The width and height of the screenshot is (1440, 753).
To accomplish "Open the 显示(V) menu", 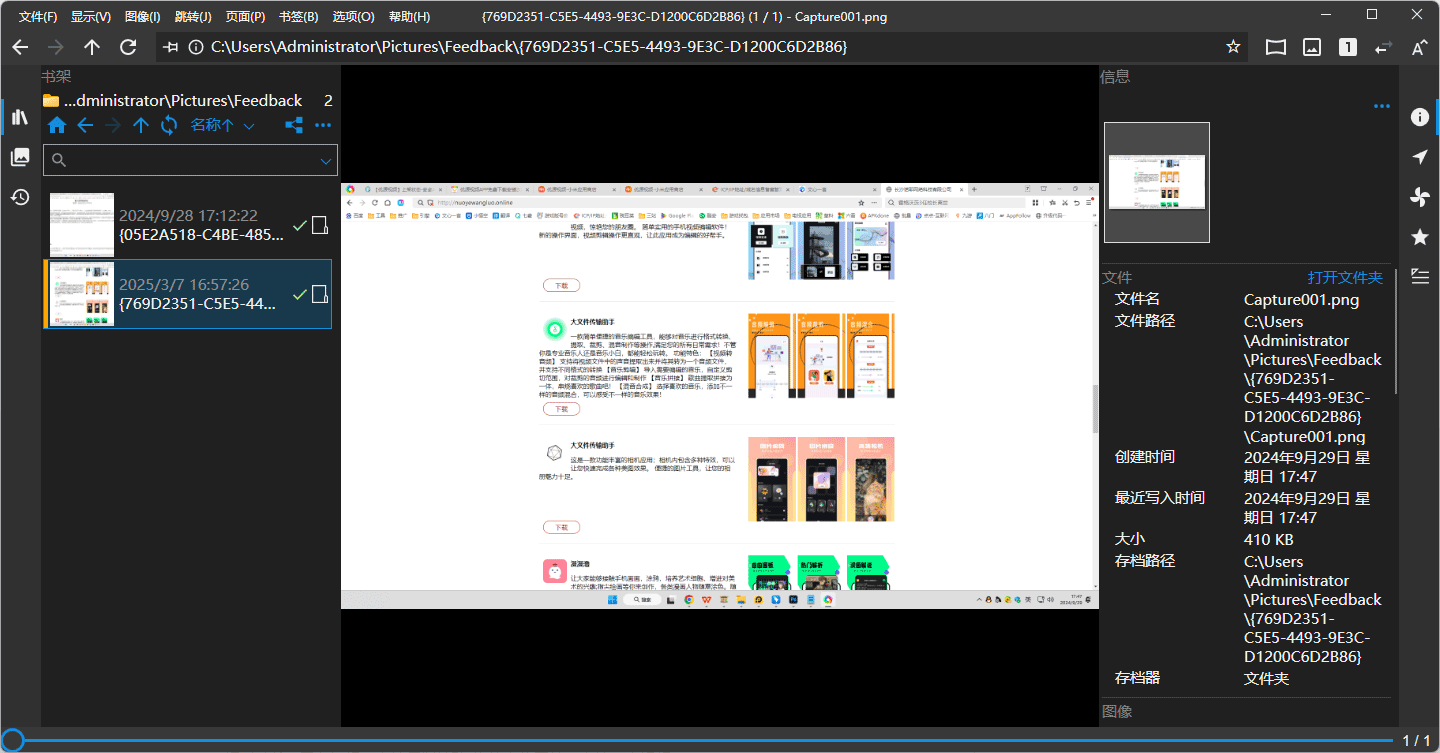I will tap(91, 17).
